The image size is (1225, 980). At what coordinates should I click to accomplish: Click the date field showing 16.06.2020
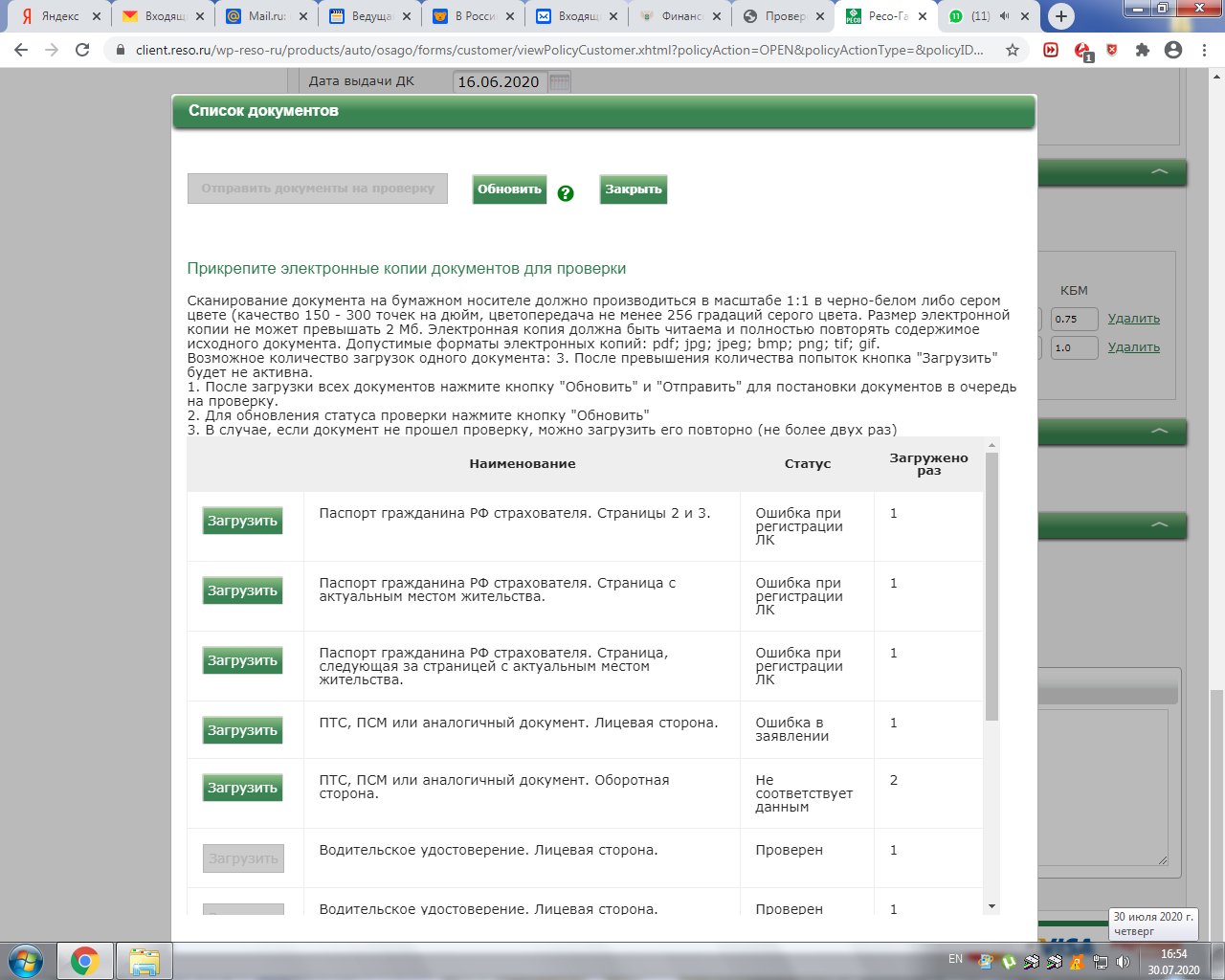pos(501,82)
